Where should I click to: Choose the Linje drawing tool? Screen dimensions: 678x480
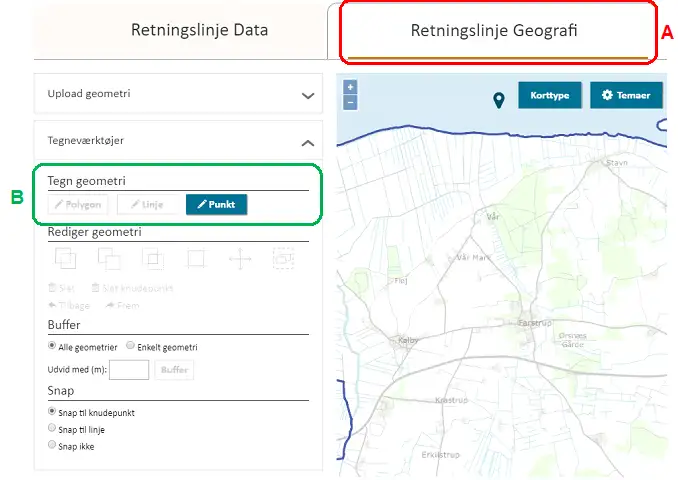146,205
